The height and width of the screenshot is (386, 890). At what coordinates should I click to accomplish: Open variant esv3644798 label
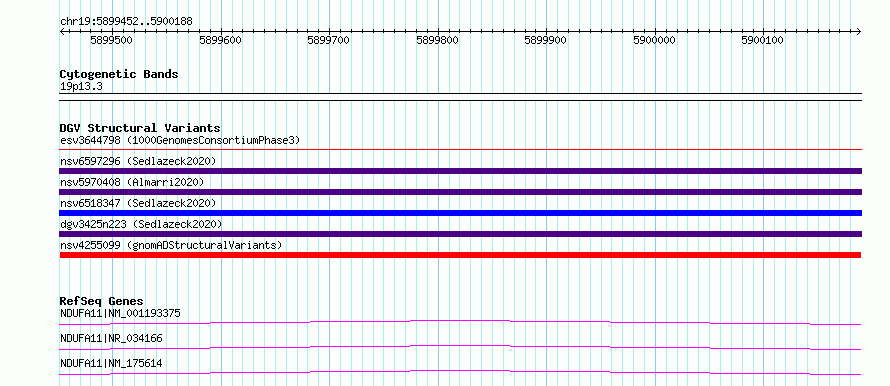click(179, 140)
